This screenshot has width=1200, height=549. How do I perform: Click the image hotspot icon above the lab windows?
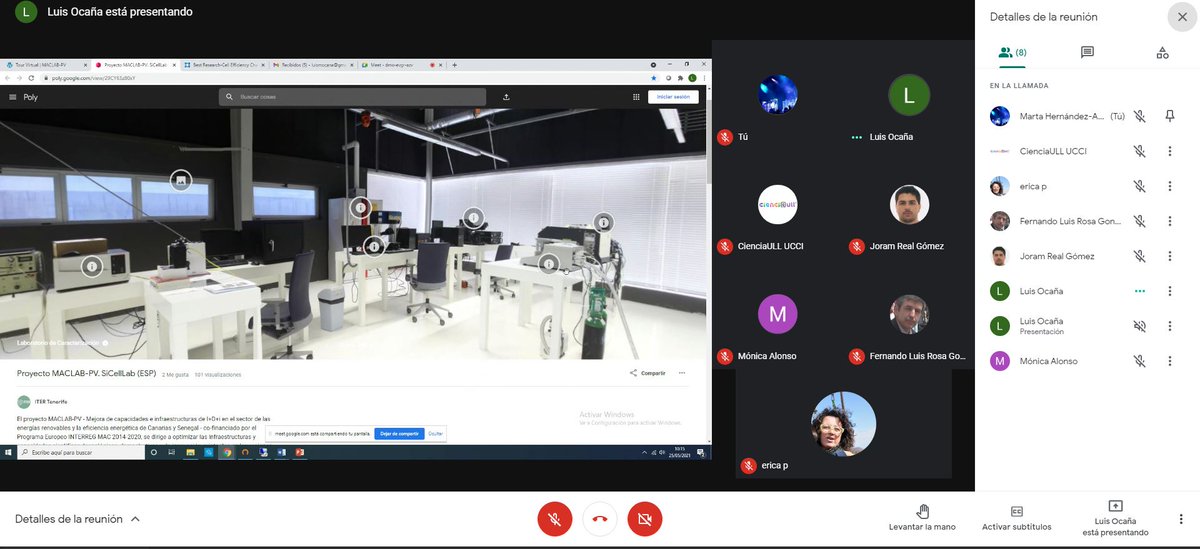click(x=180, y=180)
